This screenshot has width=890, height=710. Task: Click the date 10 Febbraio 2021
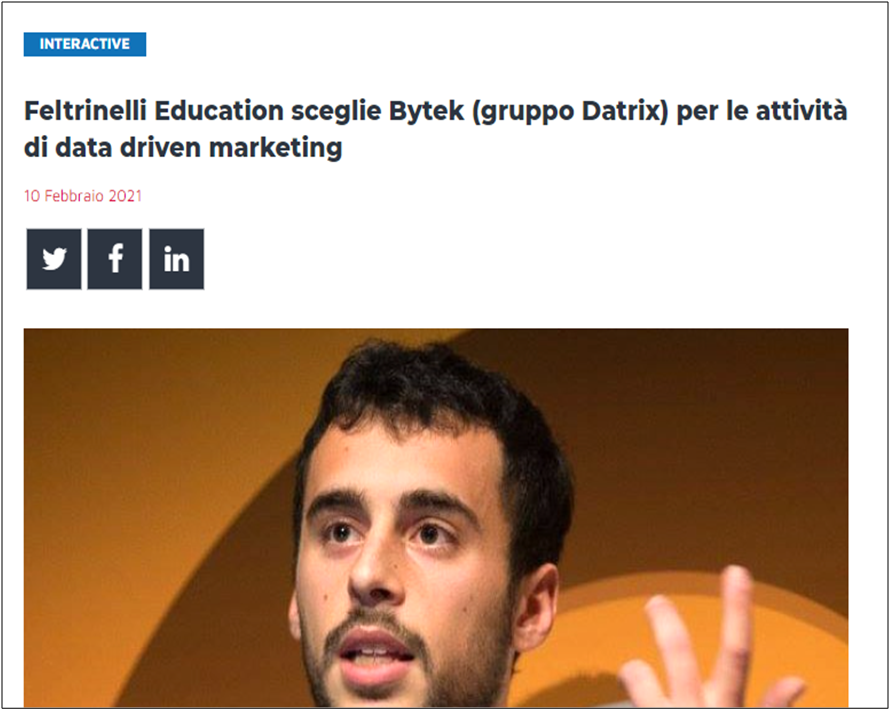coord(83,196)
